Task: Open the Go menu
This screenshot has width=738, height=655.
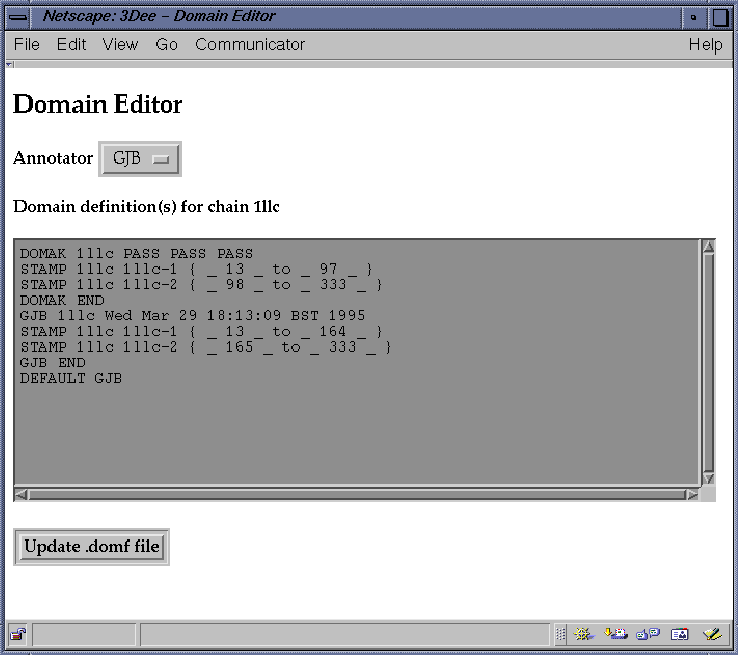Action: tap(167, 44)
